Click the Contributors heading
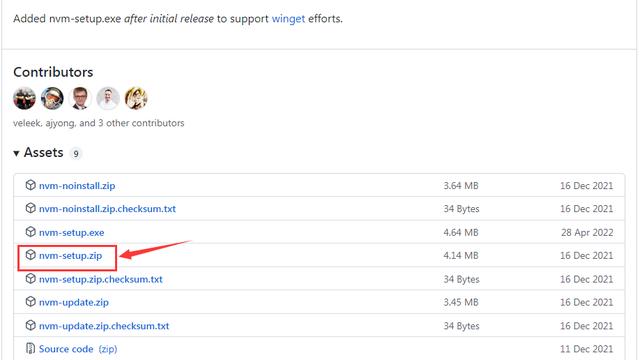This screenshot has height=360, width=640. (x=53, y=72)
